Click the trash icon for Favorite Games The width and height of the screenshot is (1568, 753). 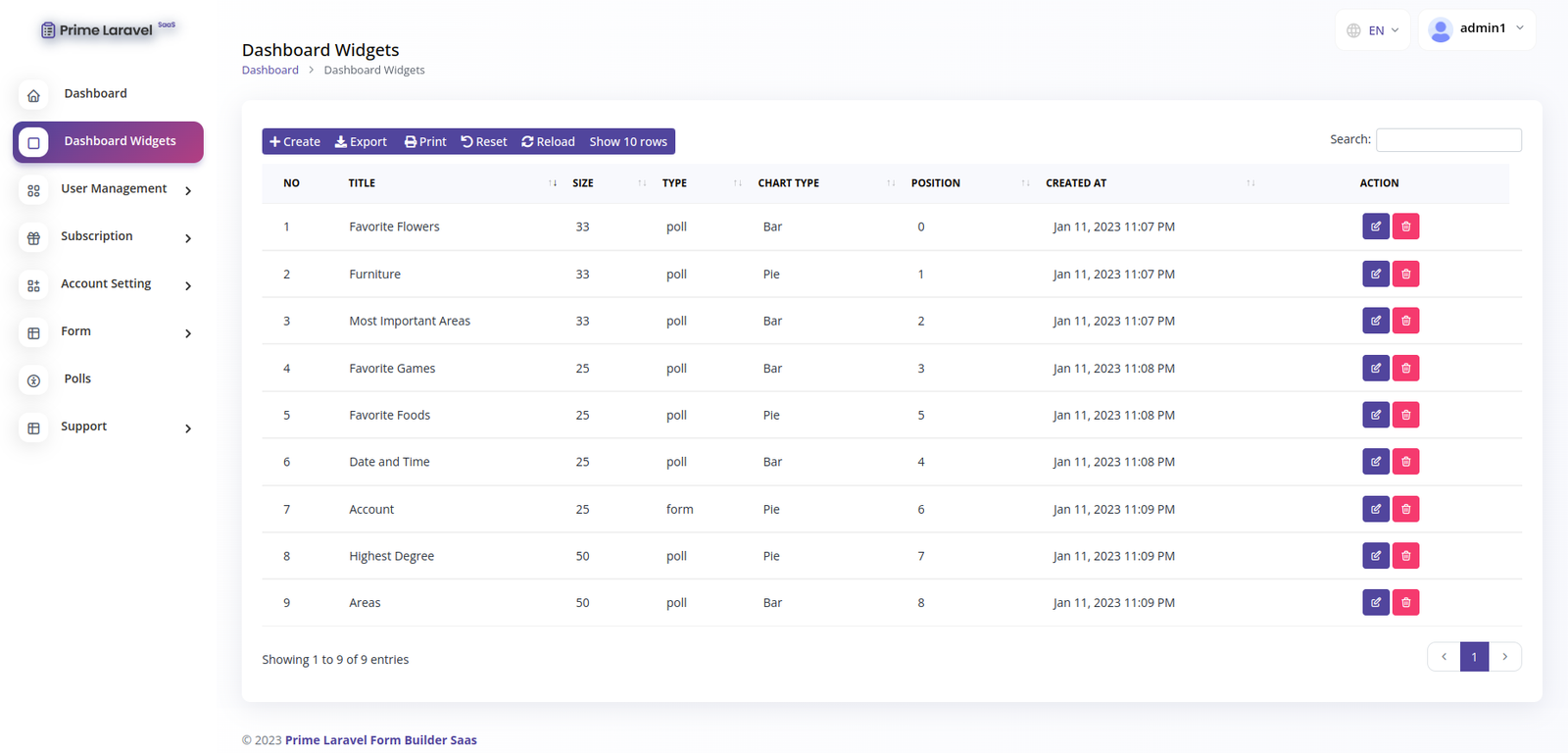point(1405,368)
